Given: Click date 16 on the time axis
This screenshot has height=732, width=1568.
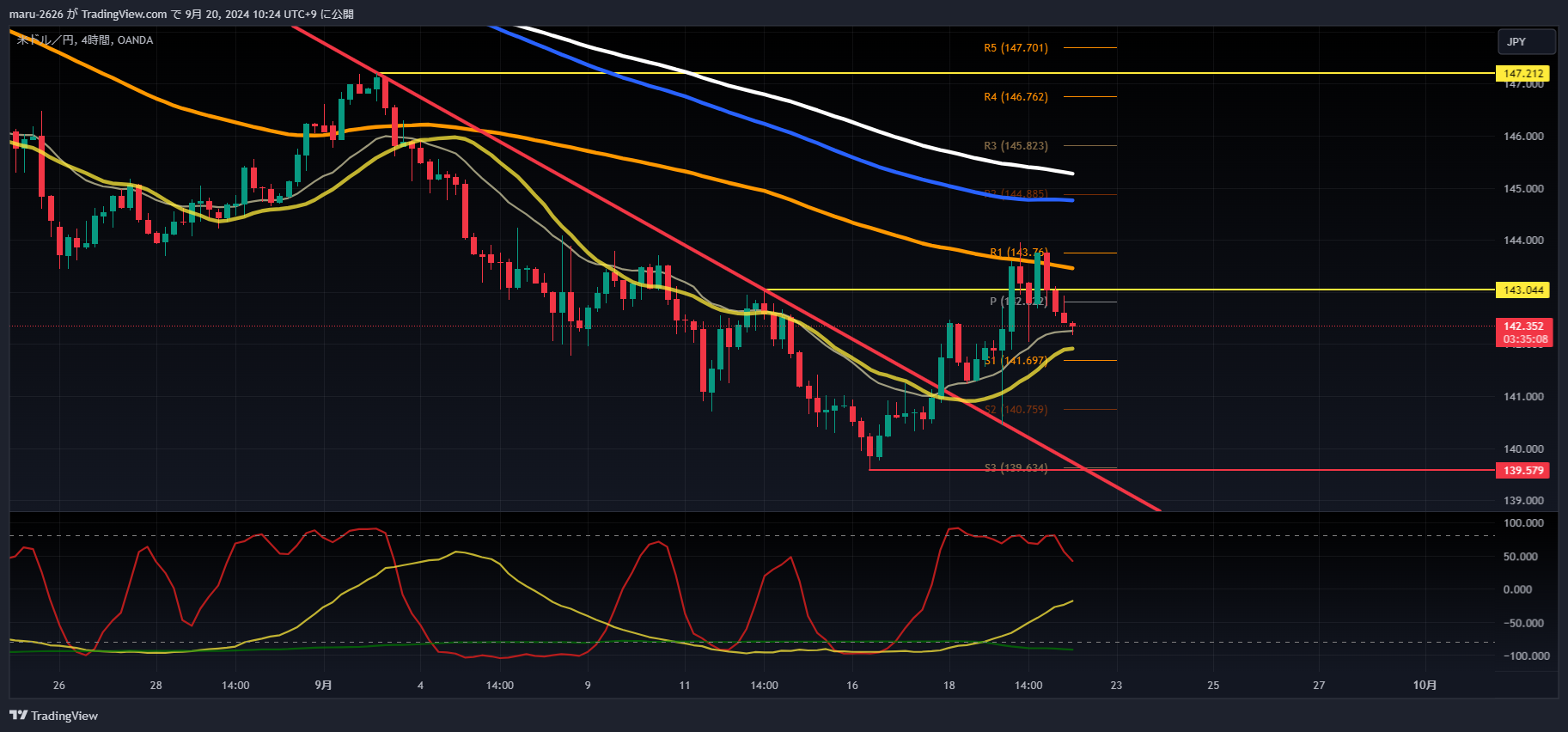Looking at the screenshot, I should pos(852,686).
